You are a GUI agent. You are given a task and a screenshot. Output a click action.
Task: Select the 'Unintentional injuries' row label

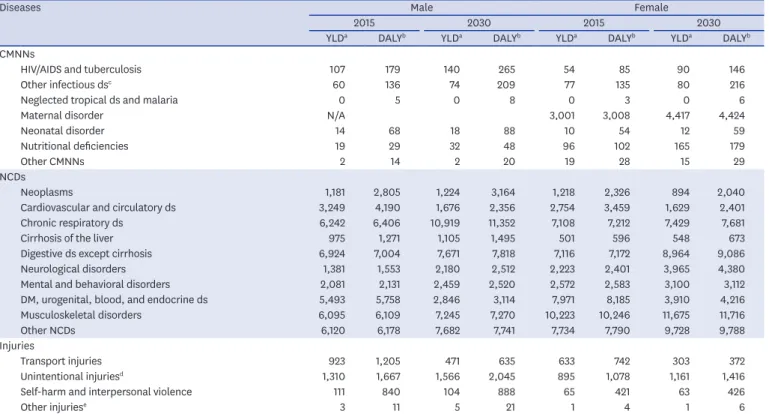coord(72,376)
